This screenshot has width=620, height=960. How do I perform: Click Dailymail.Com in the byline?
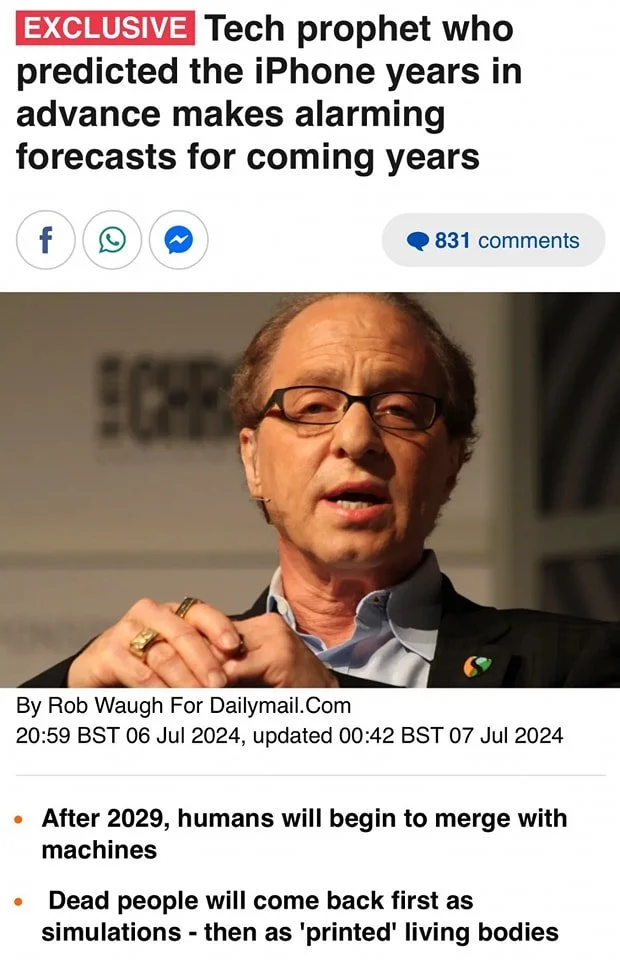point(280,705)
